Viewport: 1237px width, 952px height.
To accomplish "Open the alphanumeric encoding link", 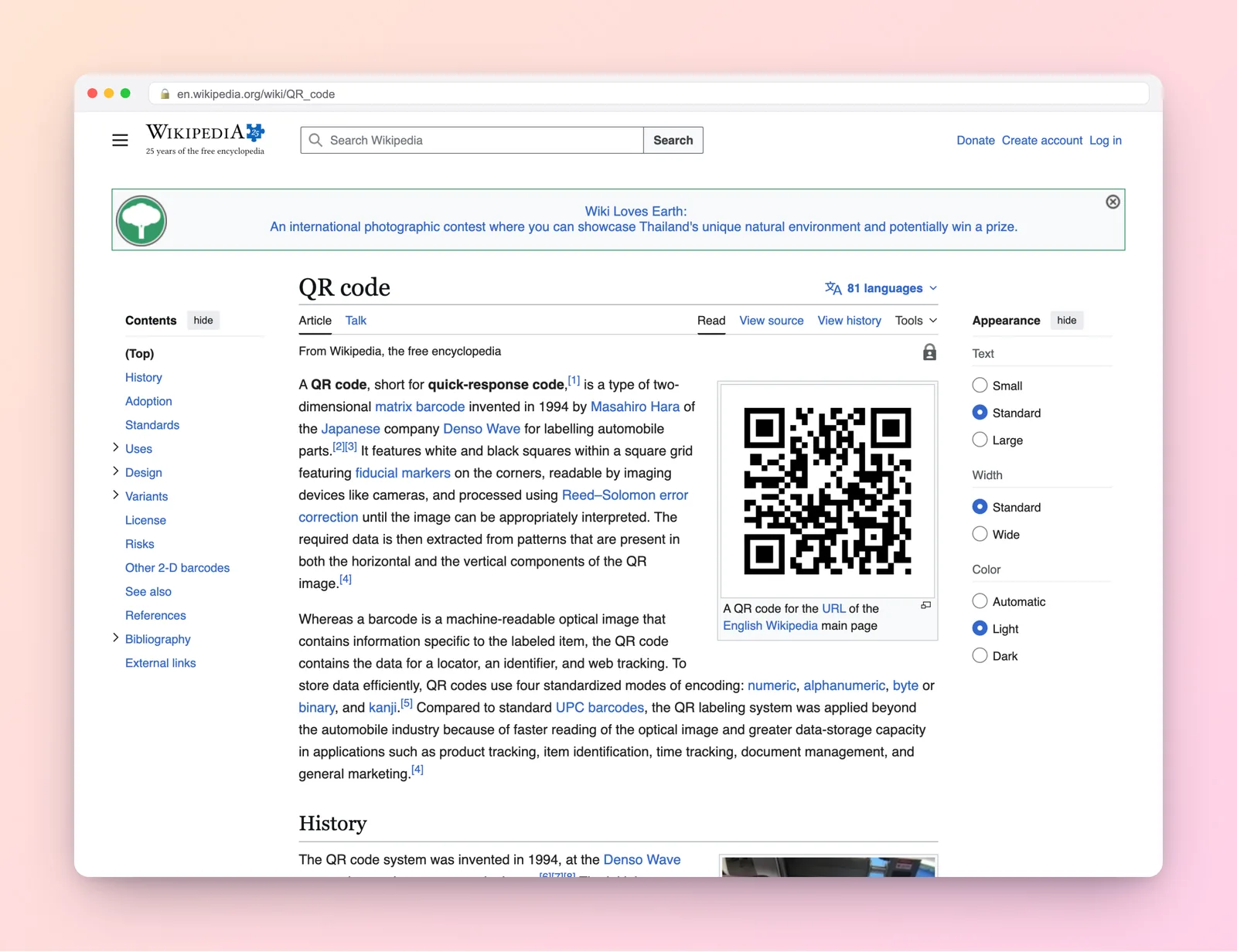I will (x=844, y=685).
